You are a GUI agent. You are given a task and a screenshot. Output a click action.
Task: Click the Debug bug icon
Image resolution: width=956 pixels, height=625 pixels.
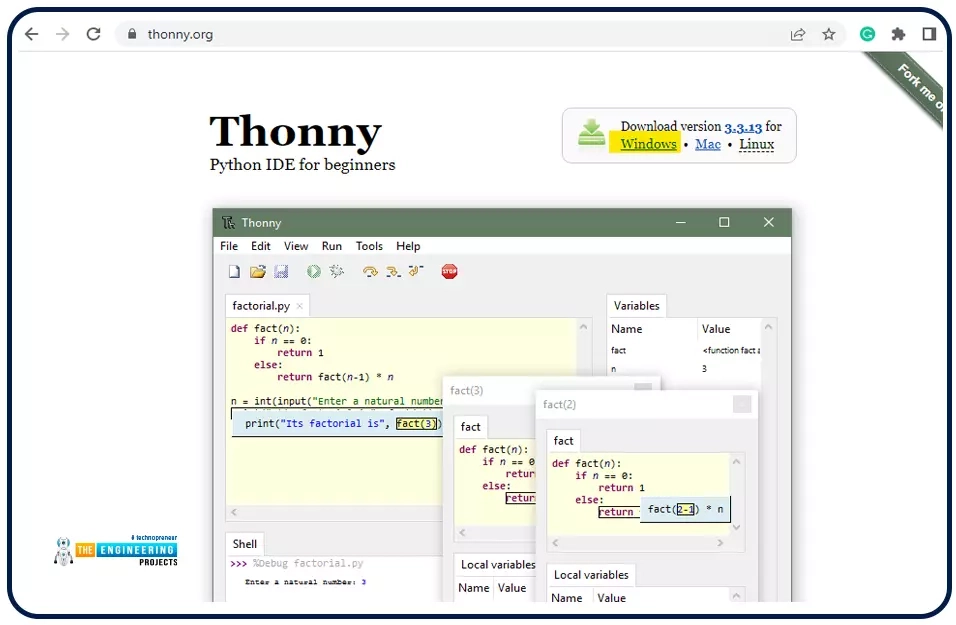click(x=337, y=271)
